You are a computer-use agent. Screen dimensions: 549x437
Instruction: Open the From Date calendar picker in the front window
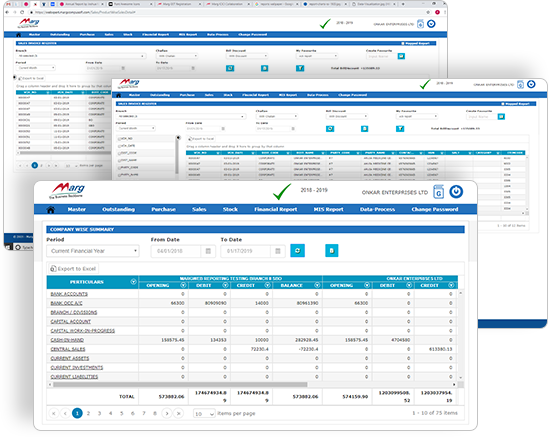tap(208, 251)
